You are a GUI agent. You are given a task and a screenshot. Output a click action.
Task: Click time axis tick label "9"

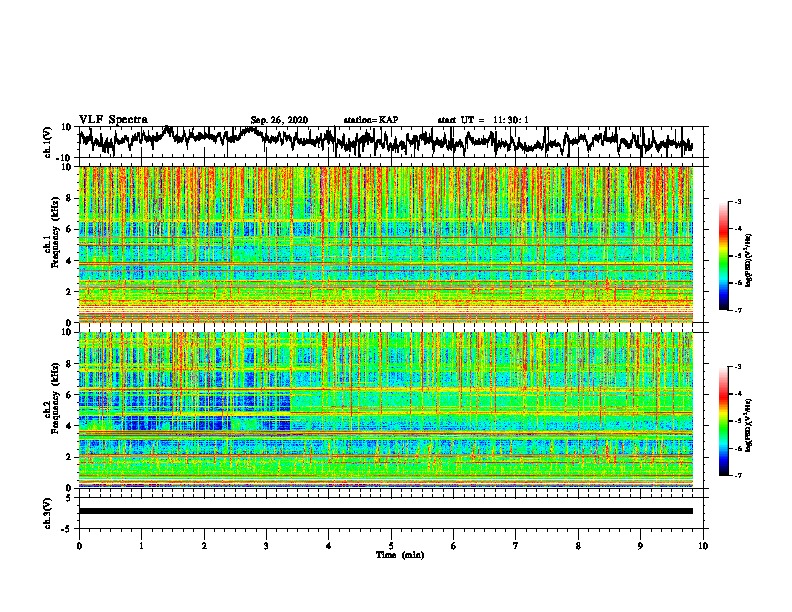(640, 546)
